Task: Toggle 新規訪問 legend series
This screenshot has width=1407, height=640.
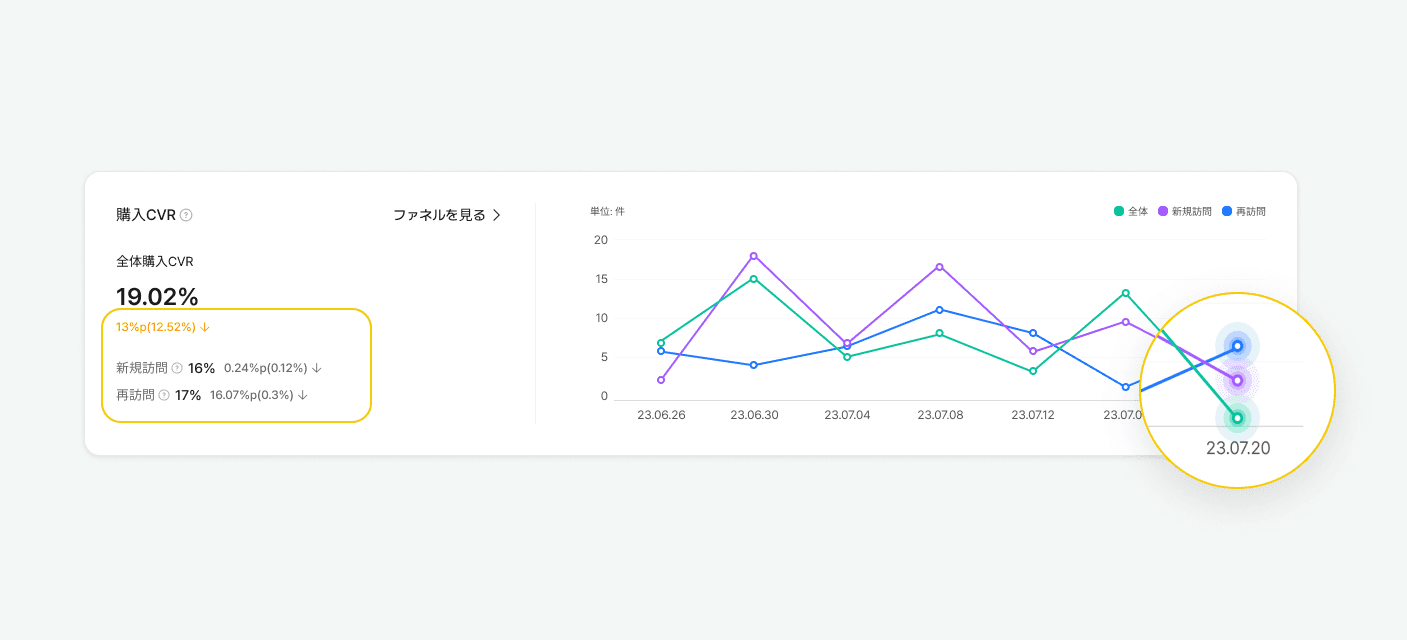Action: pyautogui.click(x=1185, y=211)
